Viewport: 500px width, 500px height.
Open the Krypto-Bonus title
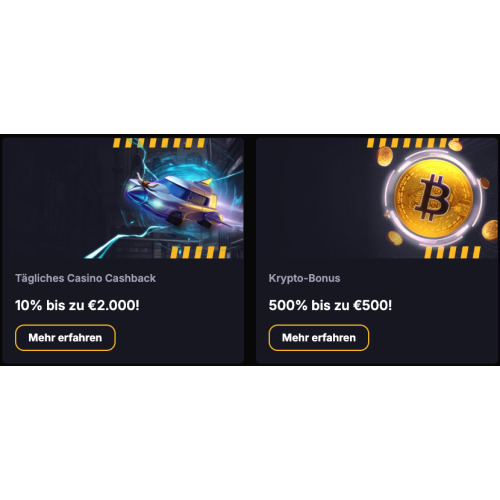point(304,278)
